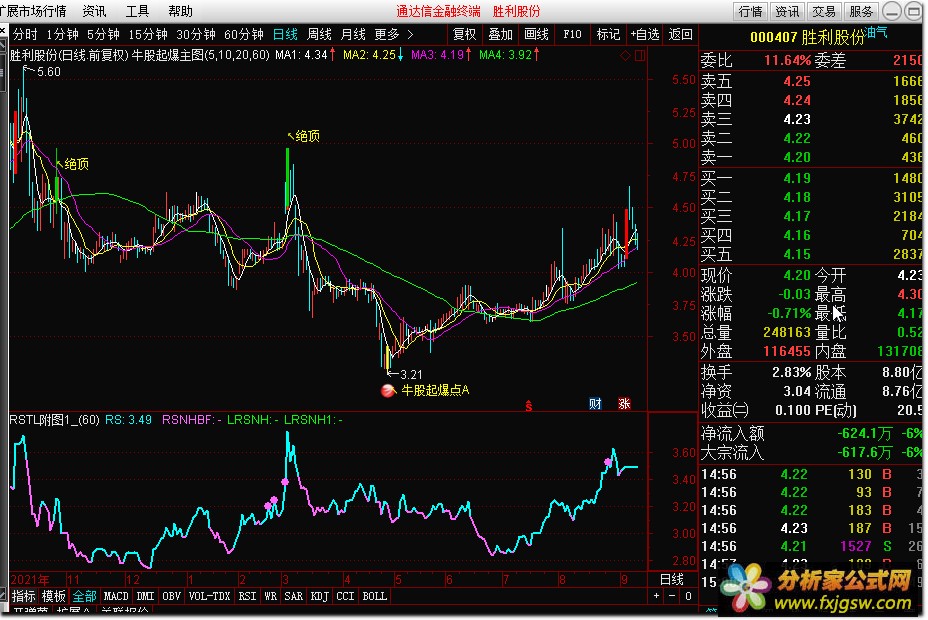Click the red S marker on chart

click(x=529, y=406)
